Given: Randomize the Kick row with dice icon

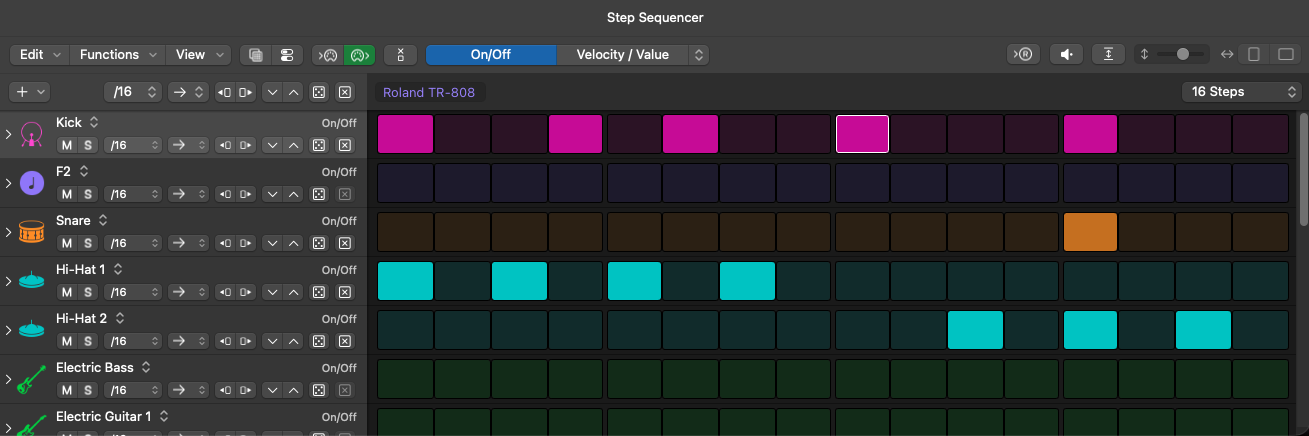Looking at the screenshot, I should coord(318,145).
